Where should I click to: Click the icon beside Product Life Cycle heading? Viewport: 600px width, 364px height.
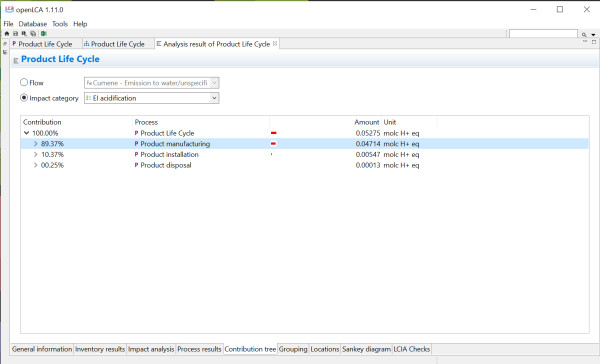pyautogui.click(x=16, y=60)
